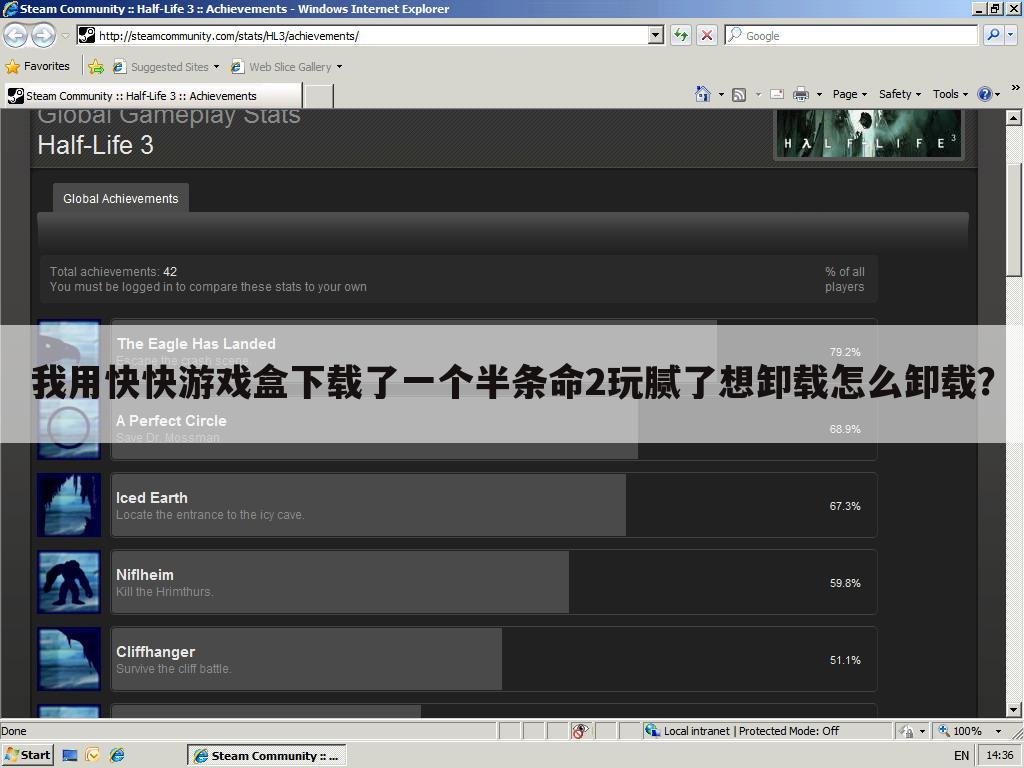Click the popup blocker status bar icon
The width and height of the screenshot is (1024, 768).
tap(580, 731)
